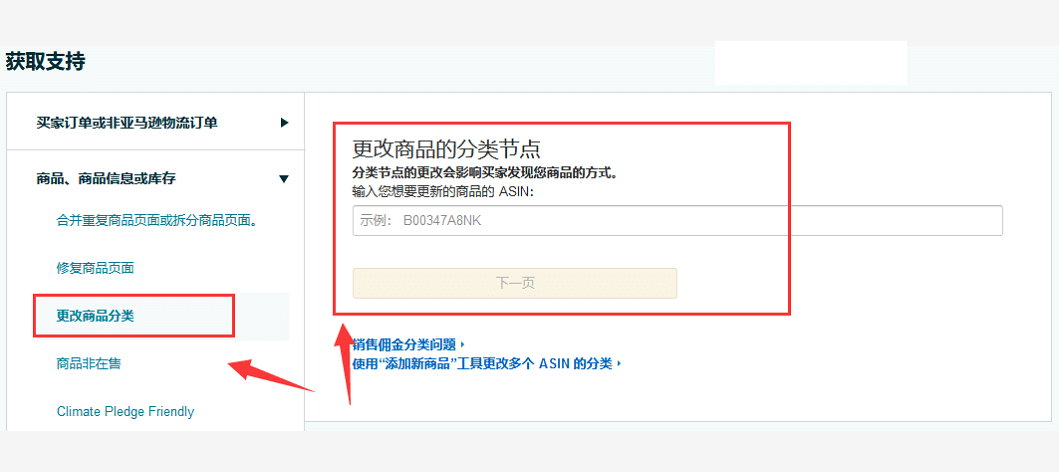Image resolution: width=1059 pixels, height=472 pixels.
Task: Click the 获取支持 page heading
Action: pyautogui.click(x=46, y=62)
